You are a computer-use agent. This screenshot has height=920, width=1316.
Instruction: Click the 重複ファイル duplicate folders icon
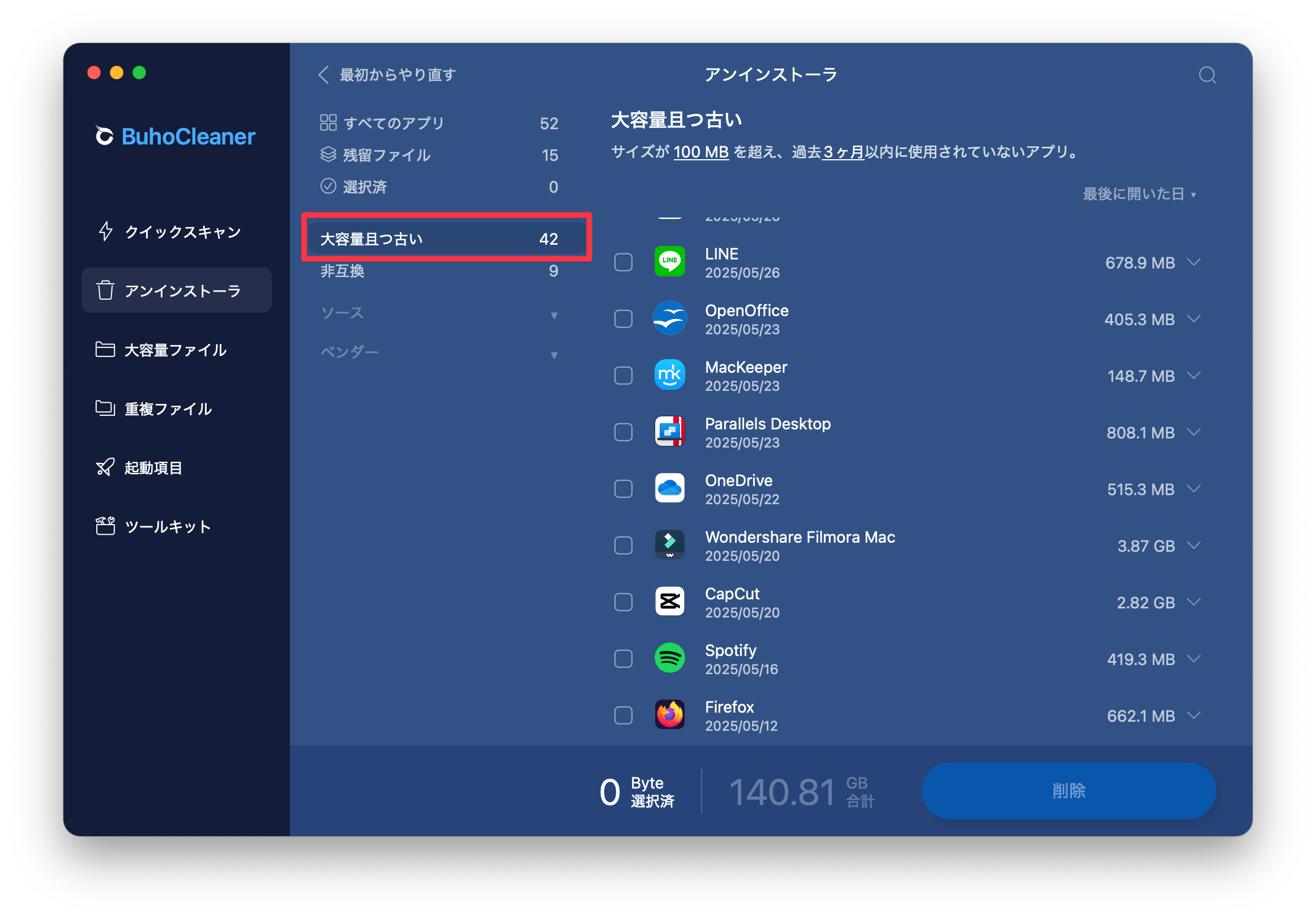pos(105,408)
